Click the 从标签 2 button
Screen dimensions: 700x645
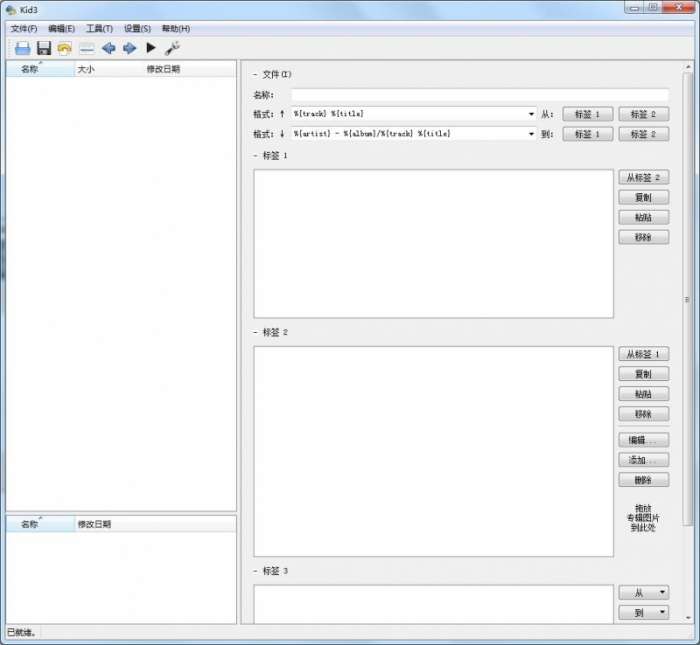click(644, 178)
